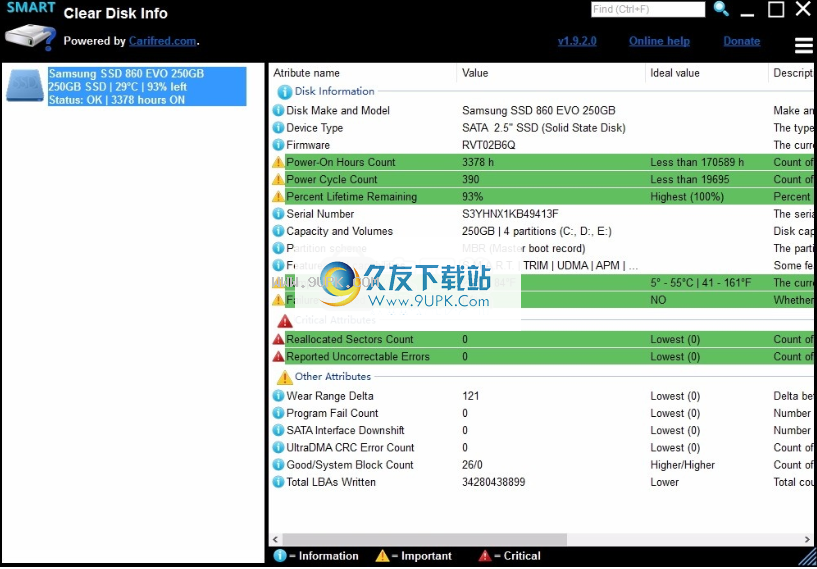Viewport: 817px width, 569px height.
Task: Click Device Type value SATA 2.5" SSD
Action: tap(544, 128)
